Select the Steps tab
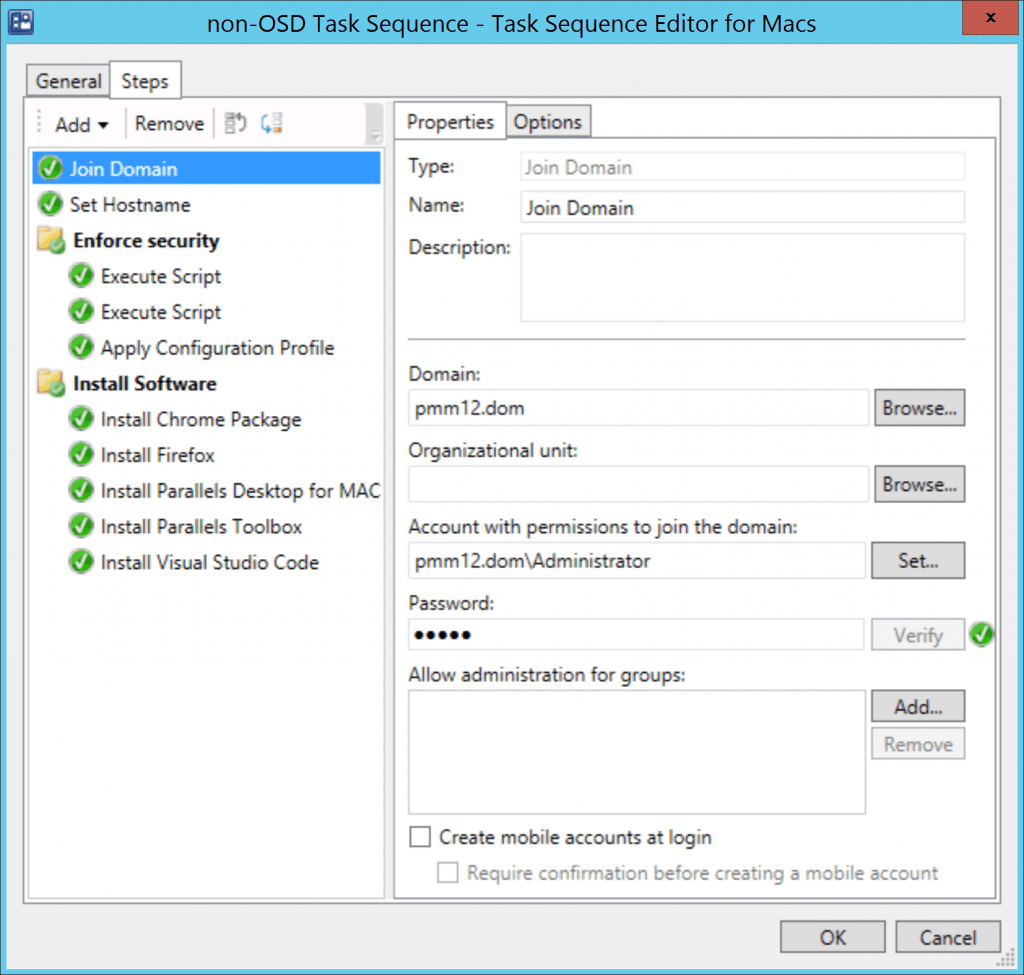This screenshot has height=975, width=1024. 145,81
